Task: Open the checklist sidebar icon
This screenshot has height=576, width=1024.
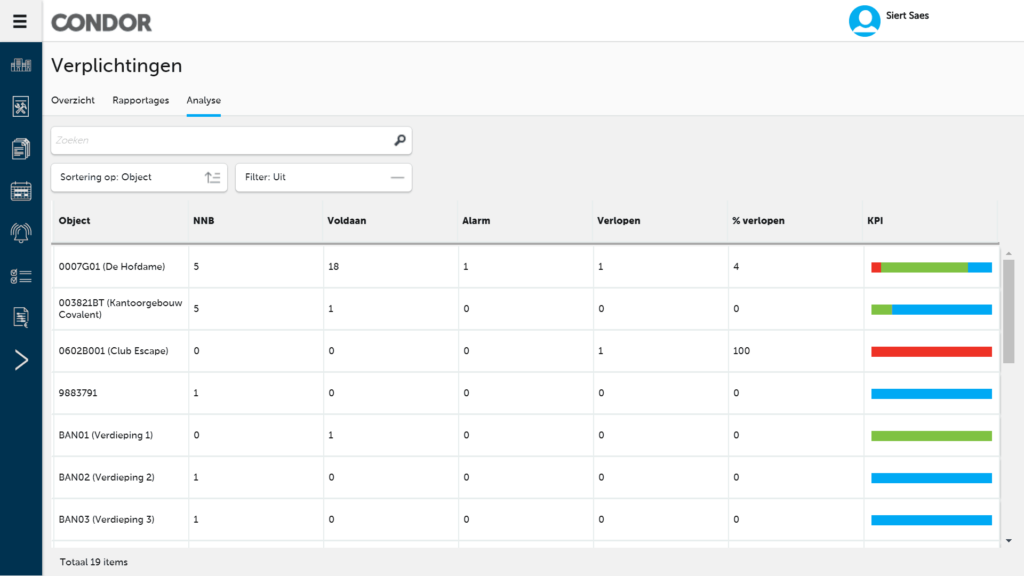Action: click(x=21, y=276)
